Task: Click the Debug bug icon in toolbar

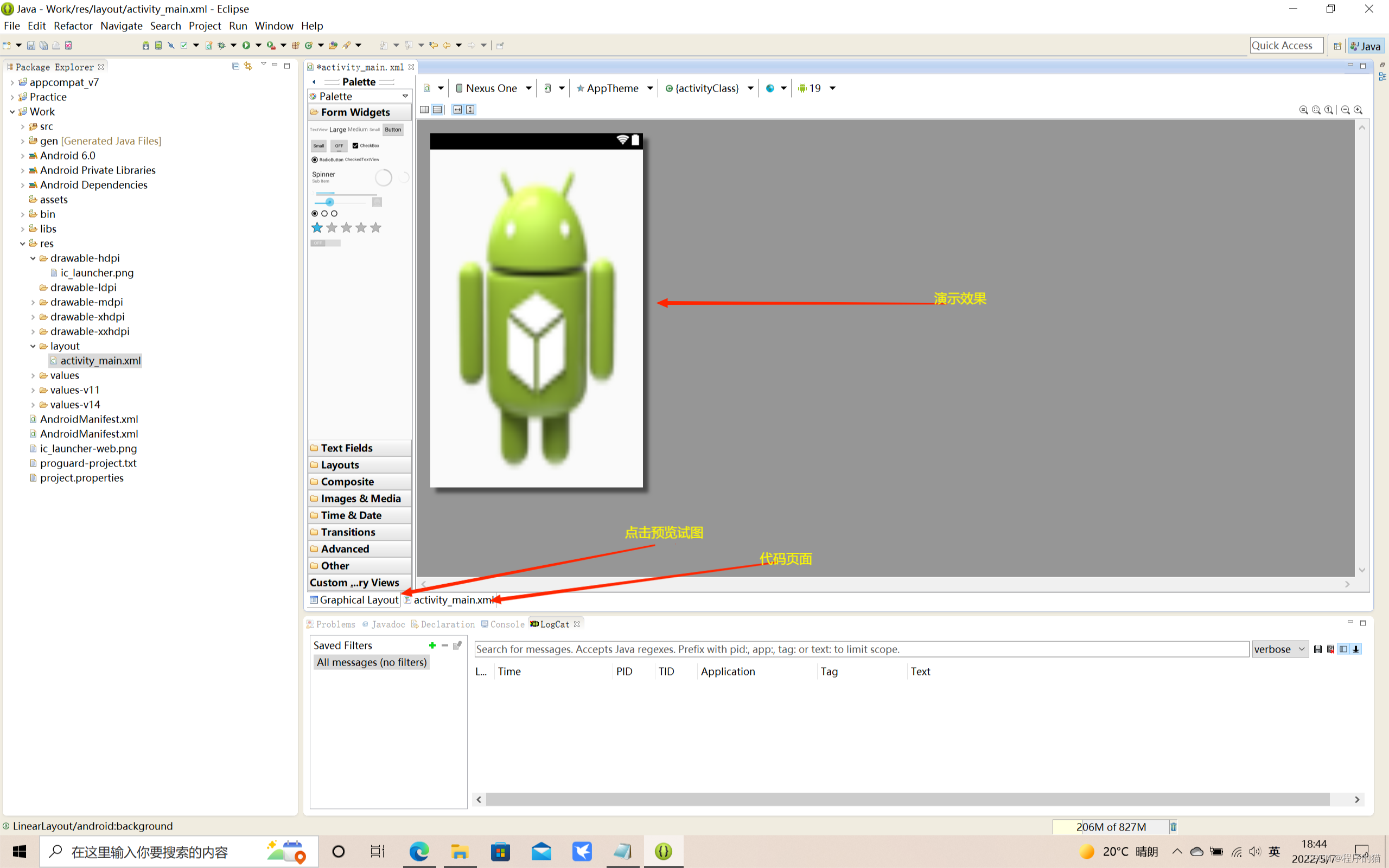Action: (221, 46)
